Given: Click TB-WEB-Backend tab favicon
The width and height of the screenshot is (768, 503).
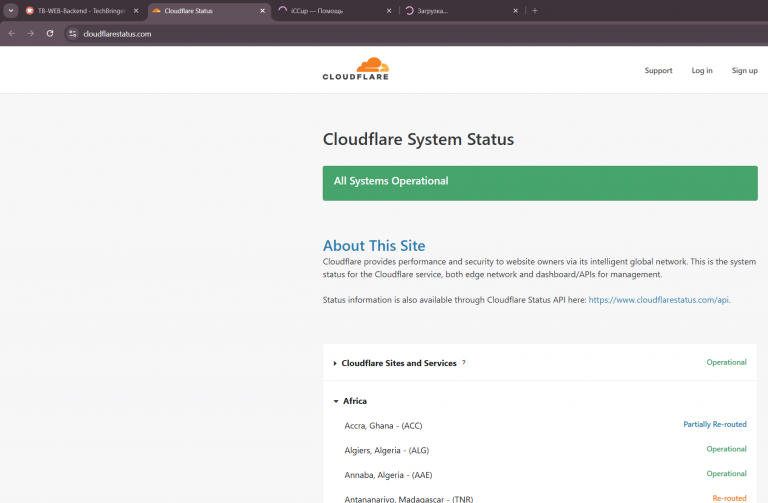Looking at the screenshot, I should tap(29, 11).
